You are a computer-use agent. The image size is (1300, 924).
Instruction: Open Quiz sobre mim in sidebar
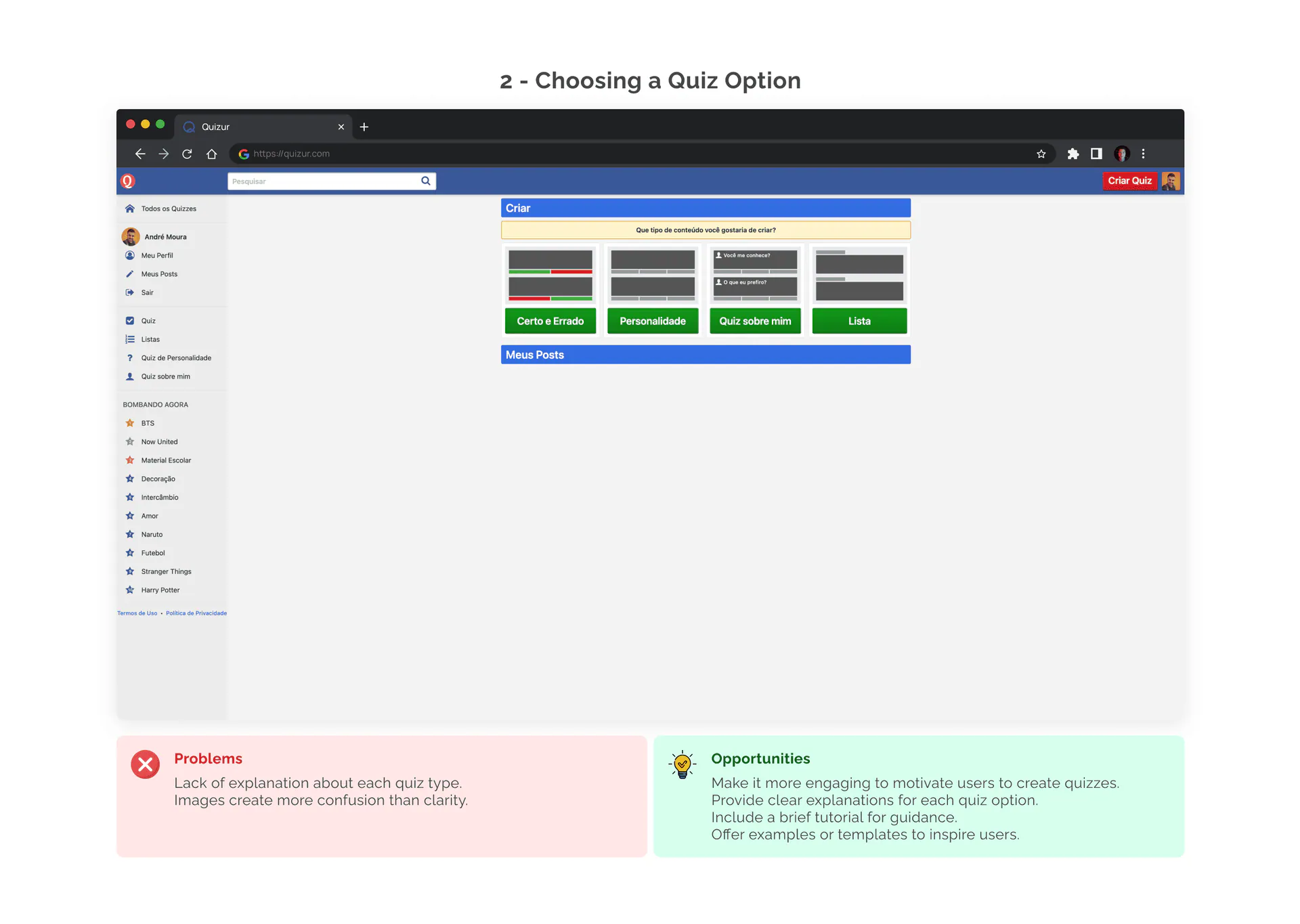[x=166, y=376]
